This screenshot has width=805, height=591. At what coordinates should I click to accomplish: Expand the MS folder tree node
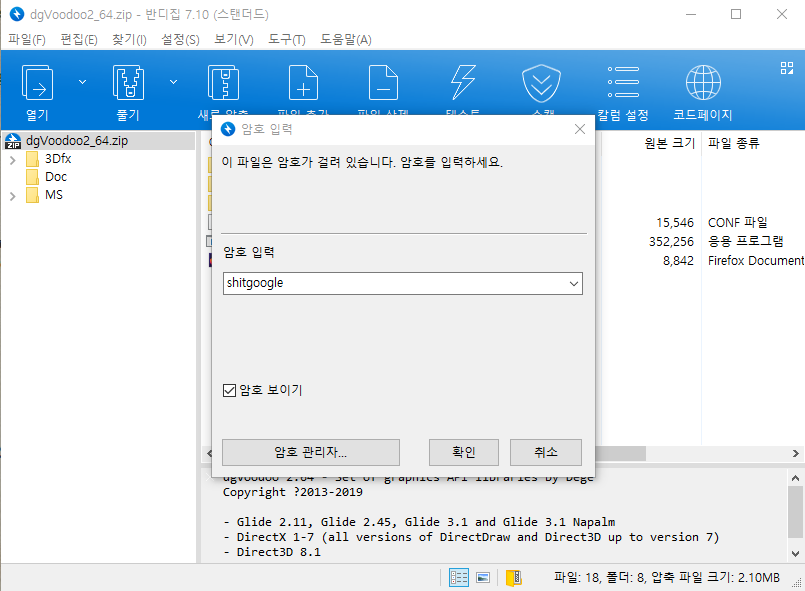[12, 196]
